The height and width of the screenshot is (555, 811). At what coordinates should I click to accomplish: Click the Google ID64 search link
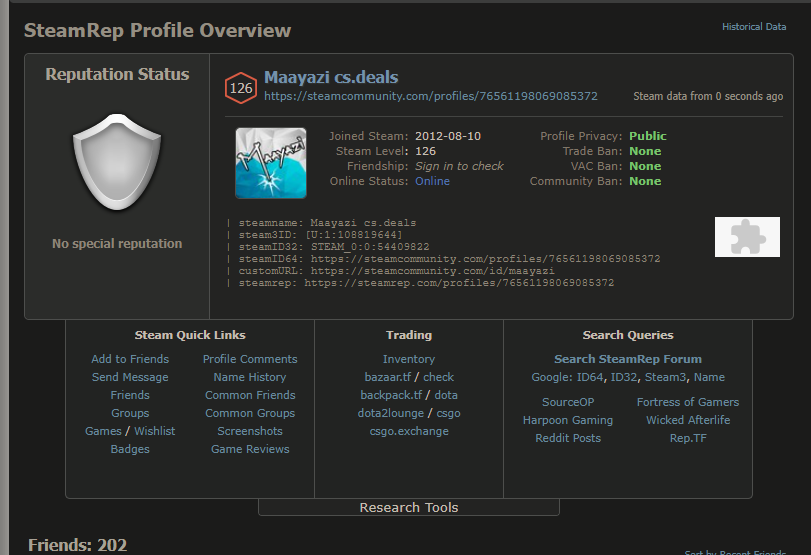pyautogui.click(x=590, y=377)
